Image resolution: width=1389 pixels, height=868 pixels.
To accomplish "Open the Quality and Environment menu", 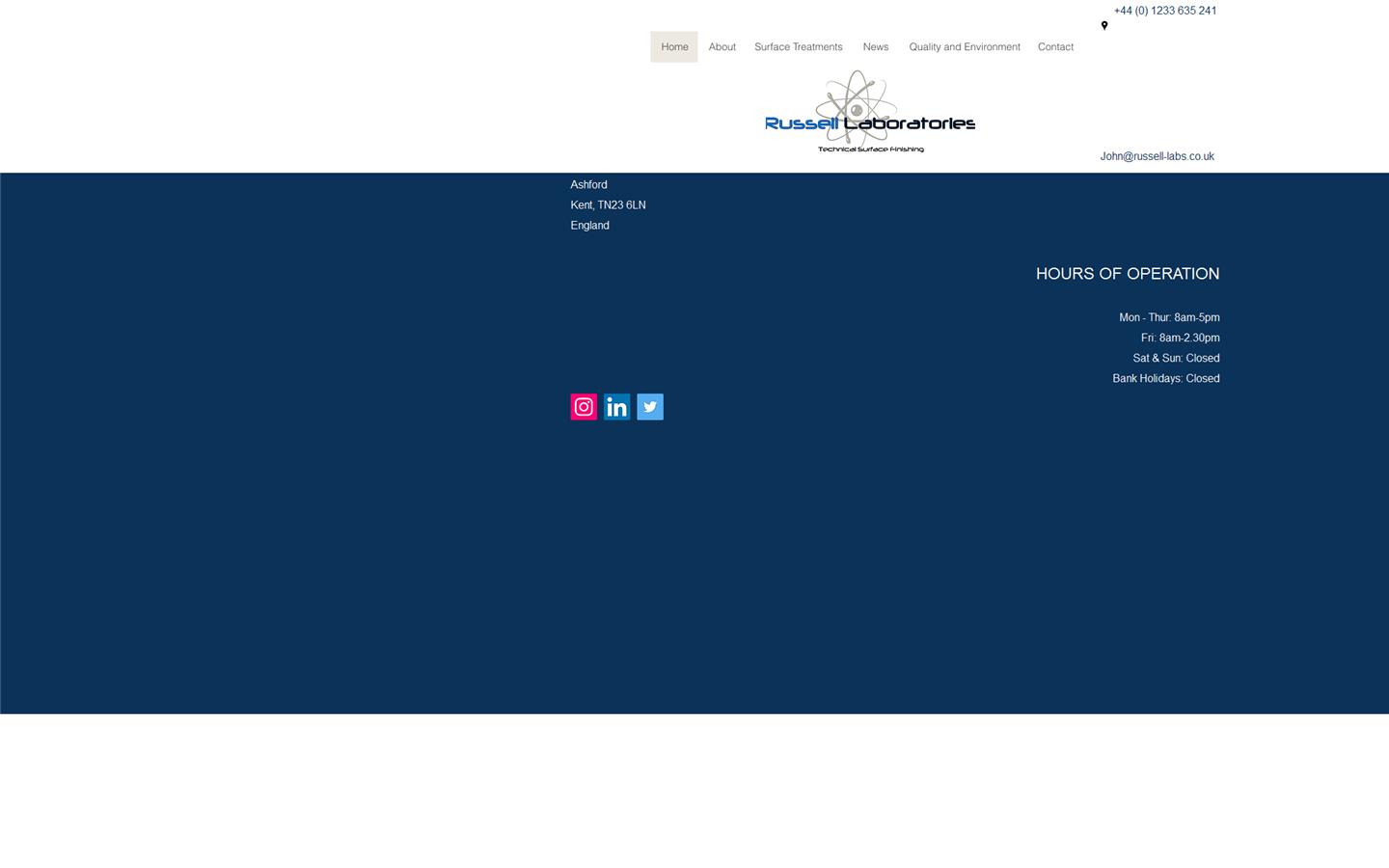I will 964,47.
